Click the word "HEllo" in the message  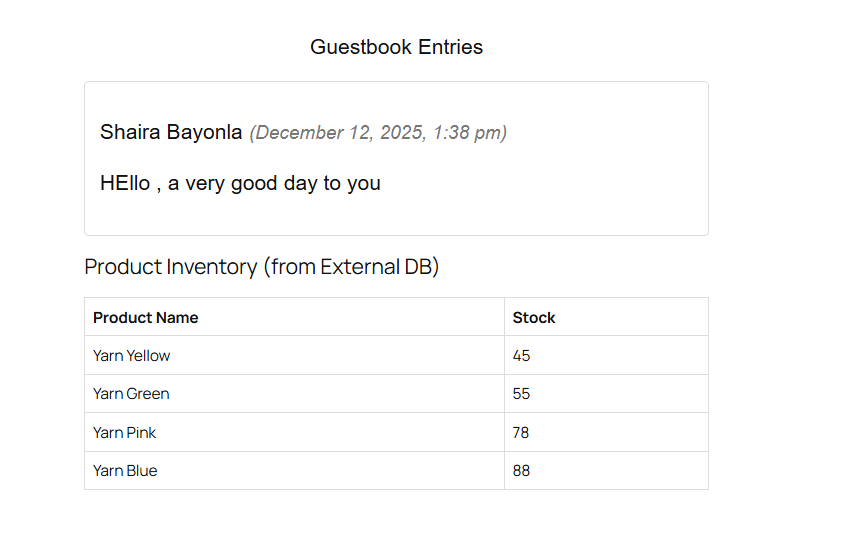pyautogui.click(x=125, y=183)
